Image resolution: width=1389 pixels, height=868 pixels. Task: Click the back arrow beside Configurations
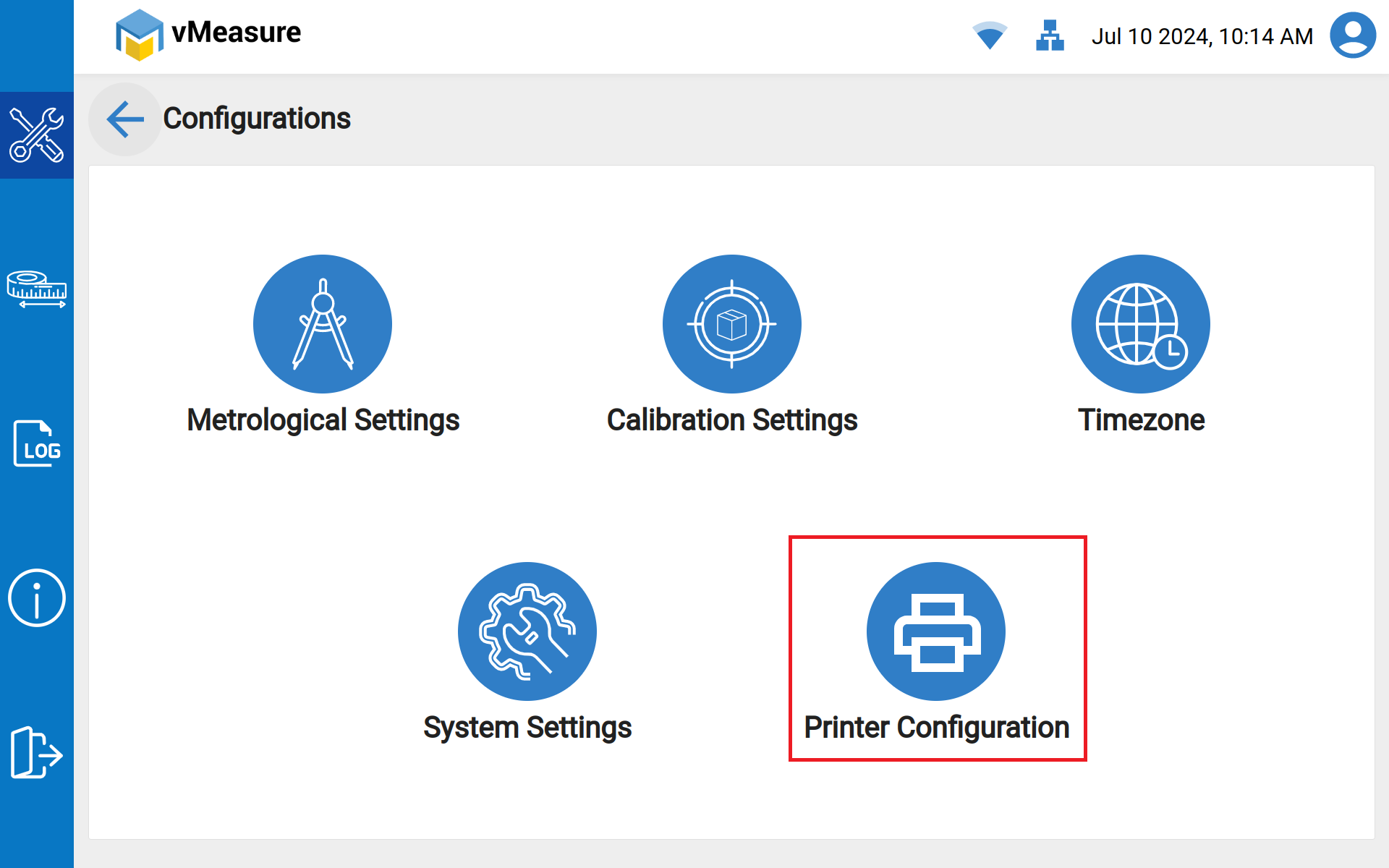click(x=124, y=119)
